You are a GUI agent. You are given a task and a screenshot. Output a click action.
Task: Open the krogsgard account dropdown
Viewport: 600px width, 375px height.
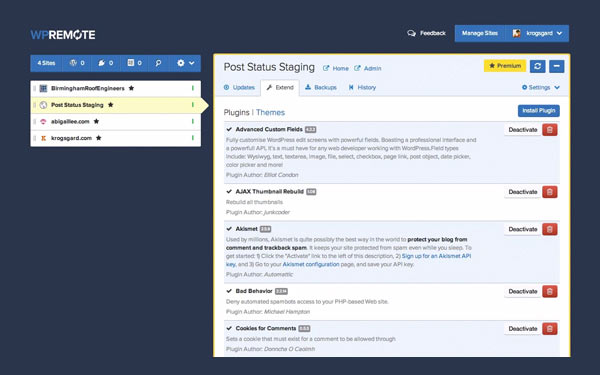[537, 33]
